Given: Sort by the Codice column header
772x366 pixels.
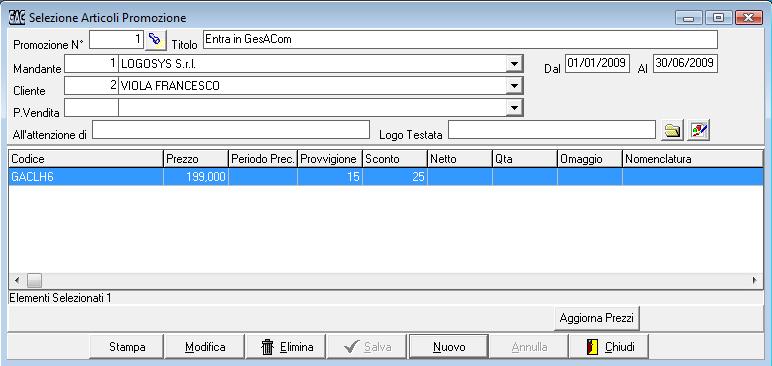Looking at the screenshot, I should 86,159.
